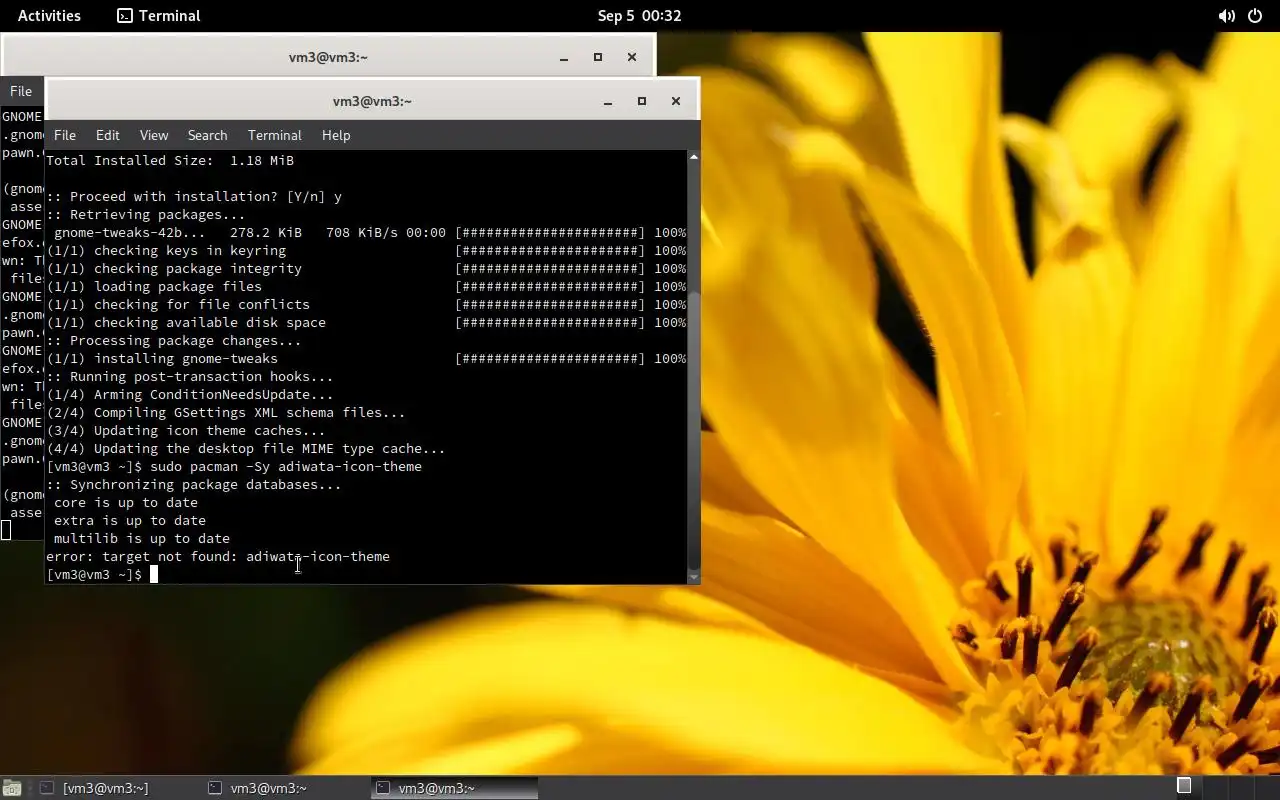
Task: Maximize the front terminal window
Action: click(641, 101)
